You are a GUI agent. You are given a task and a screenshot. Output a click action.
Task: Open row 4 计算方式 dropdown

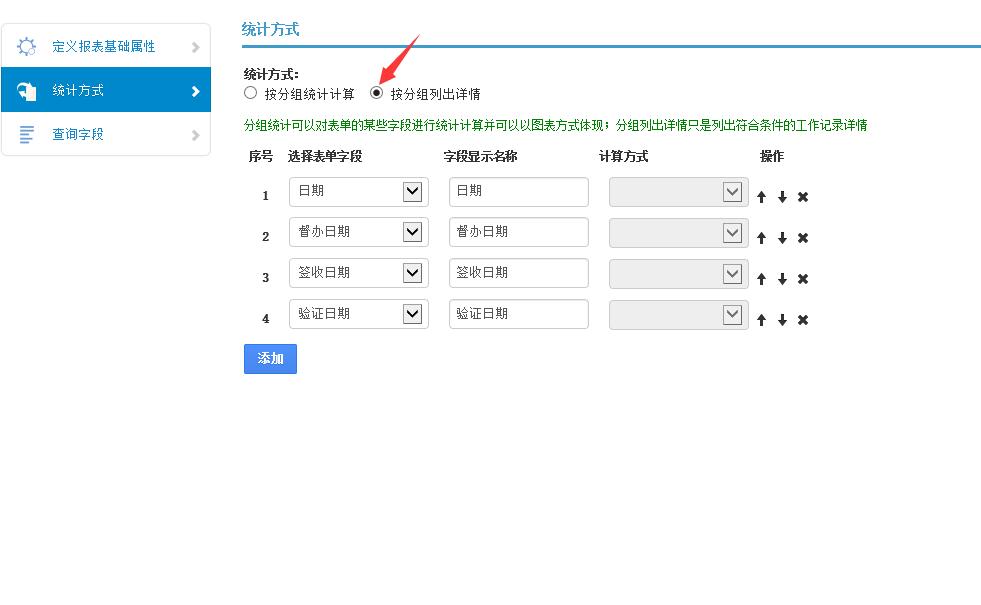[x=679, y=315]
